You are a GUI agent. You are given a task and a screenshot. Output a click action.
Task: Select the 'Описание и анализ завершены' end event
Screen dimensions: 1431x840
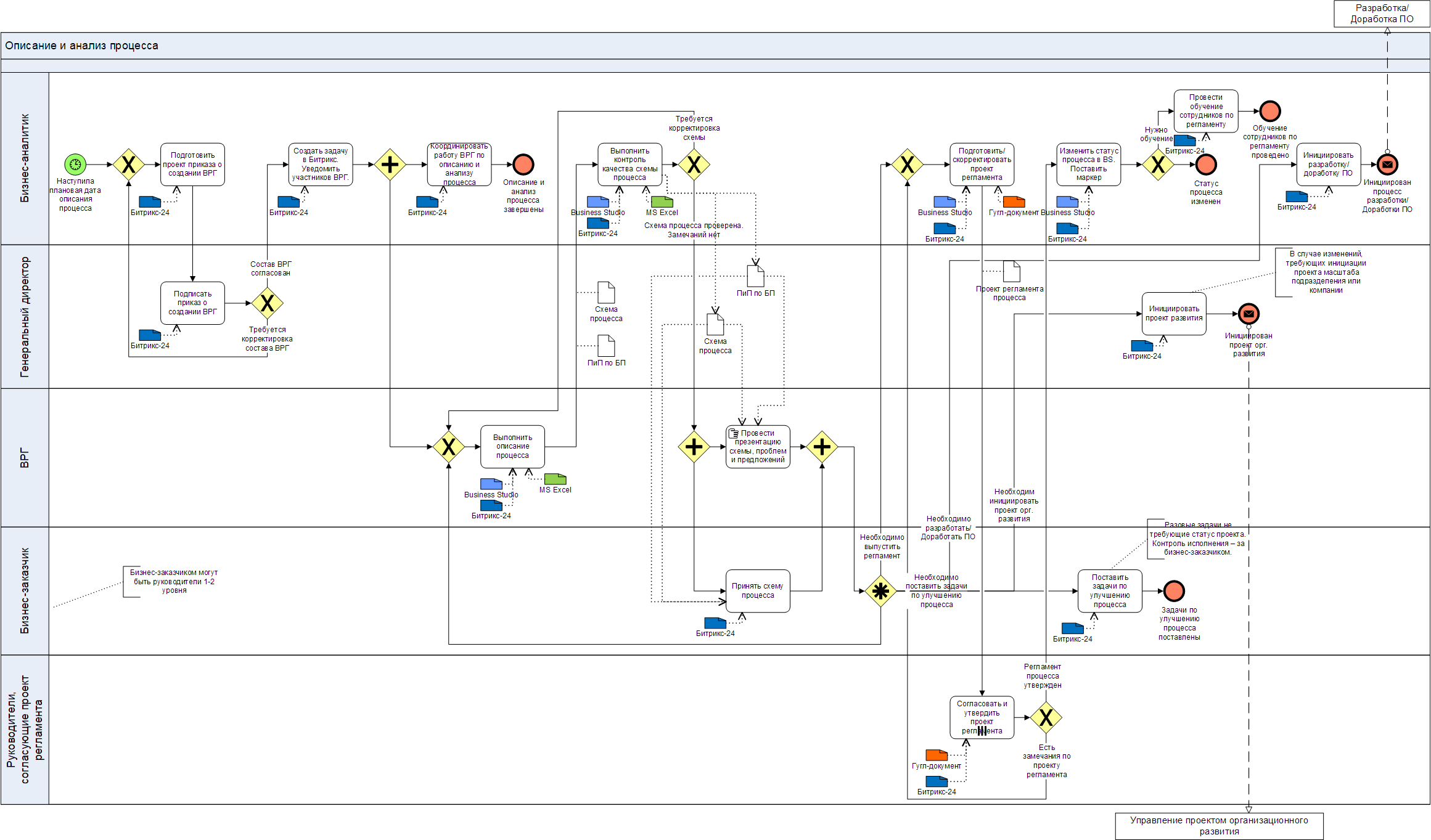(x=523, y=165)
